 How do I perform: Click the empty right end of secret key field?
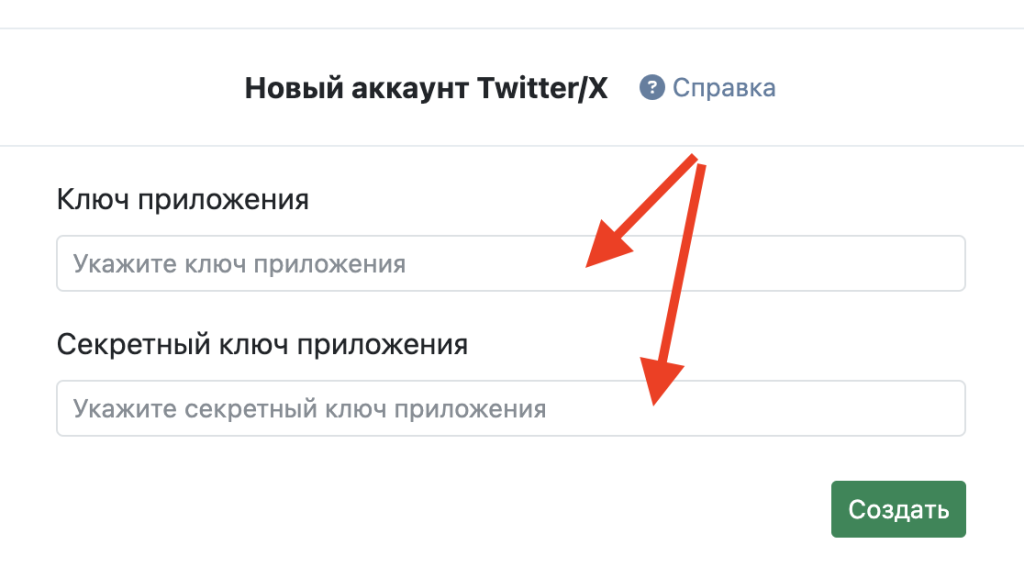pos(900,409)
